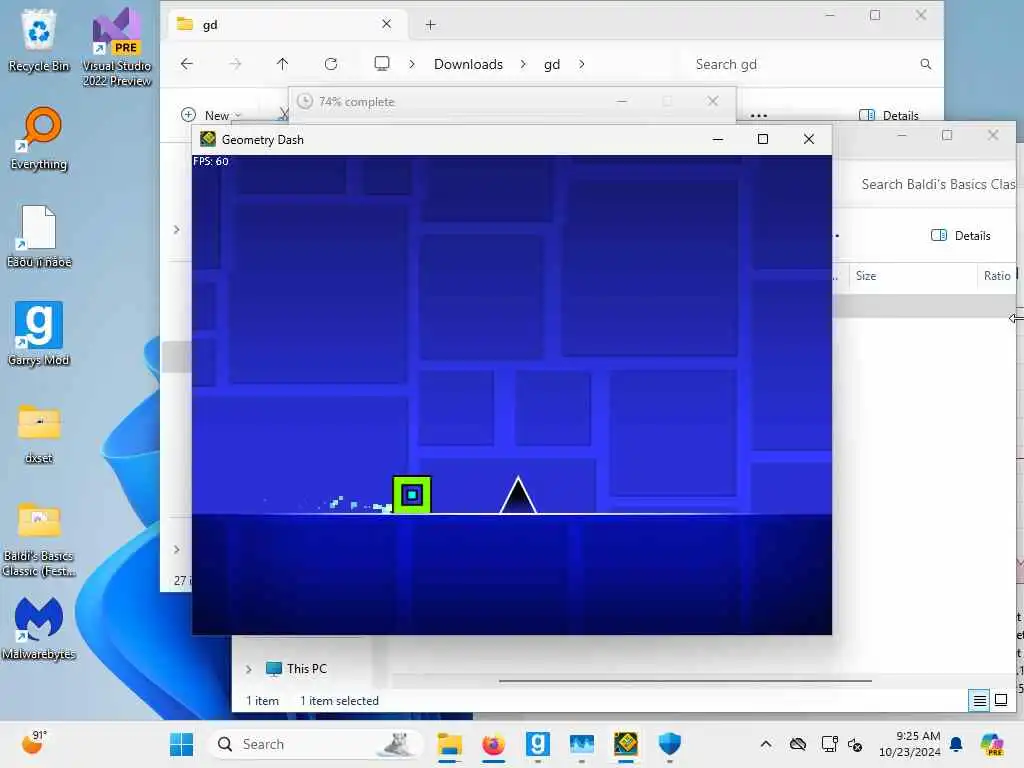This screenshot has width=1024, height=768.
Task: Open Baldi's Basics Classic desktop folder
Action: 39,539
